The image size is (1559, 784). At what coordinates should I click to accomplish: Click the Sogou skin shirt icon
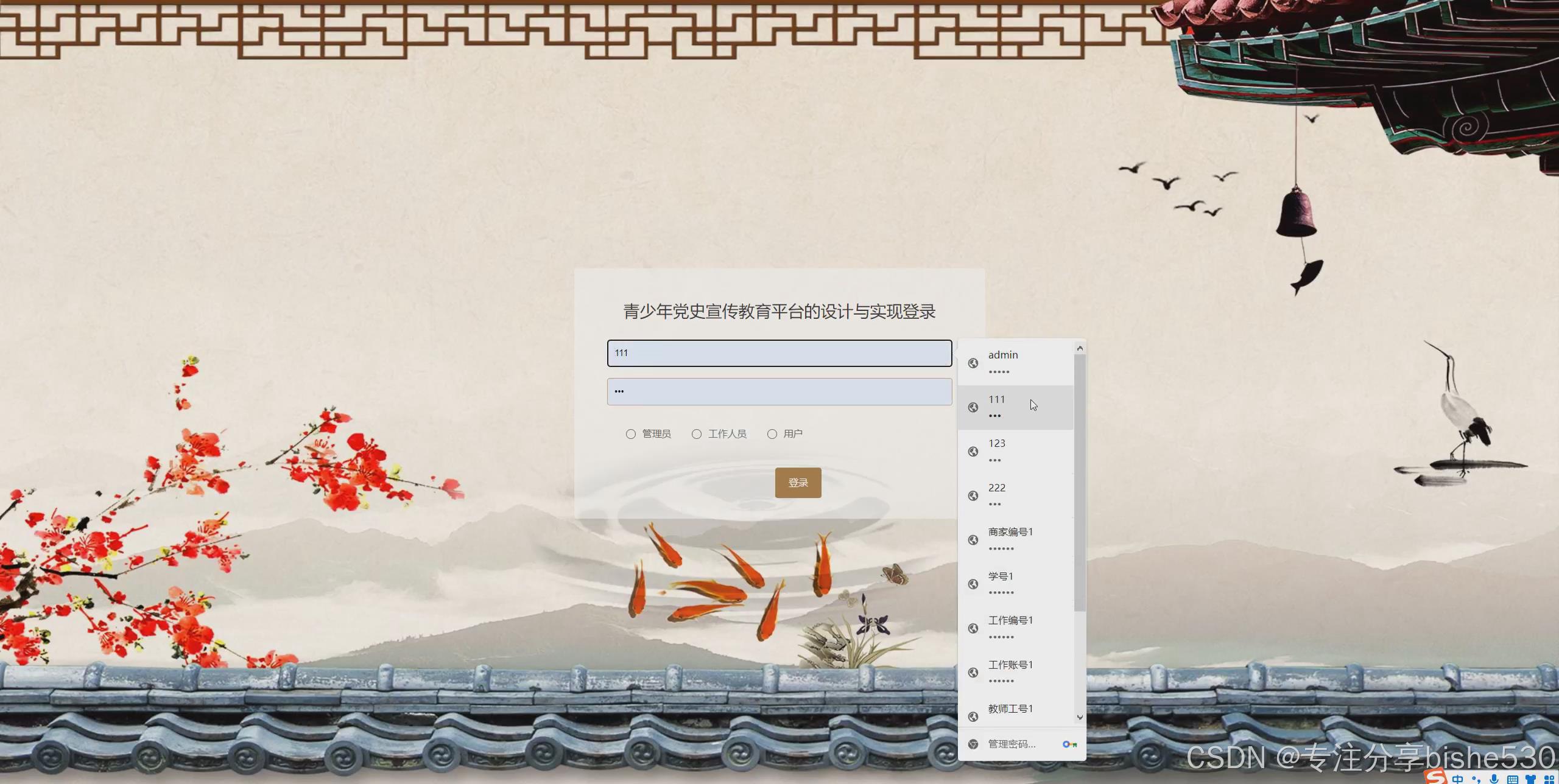[1531, 779]
